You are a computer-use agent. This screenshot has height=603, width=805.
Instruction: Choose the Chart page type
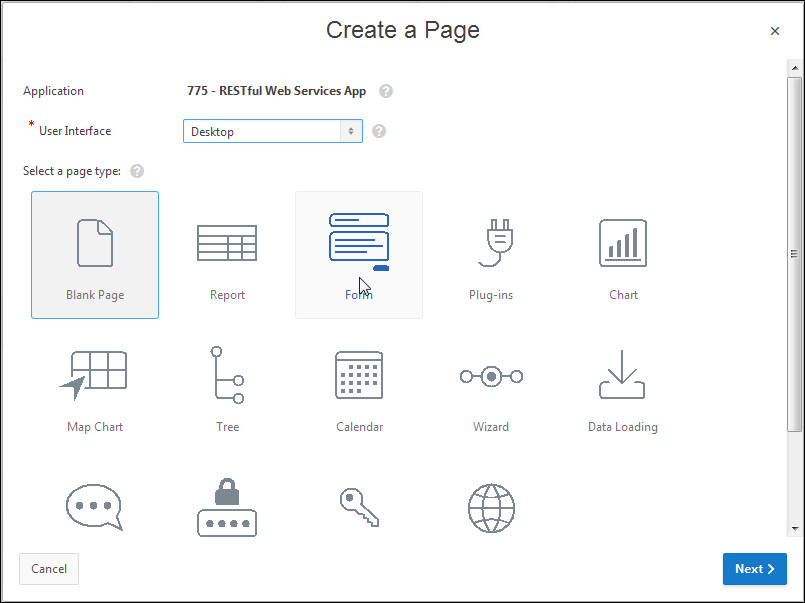click(x=623, y=255)
